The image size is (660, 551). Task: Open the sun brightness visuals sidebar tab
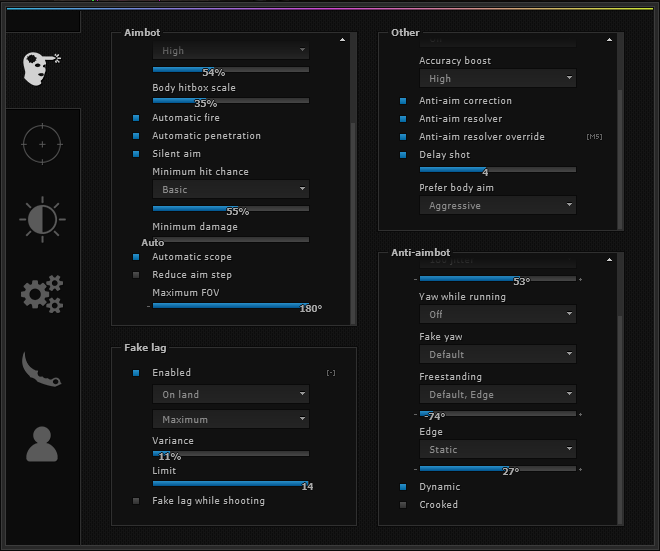(41, 219)
